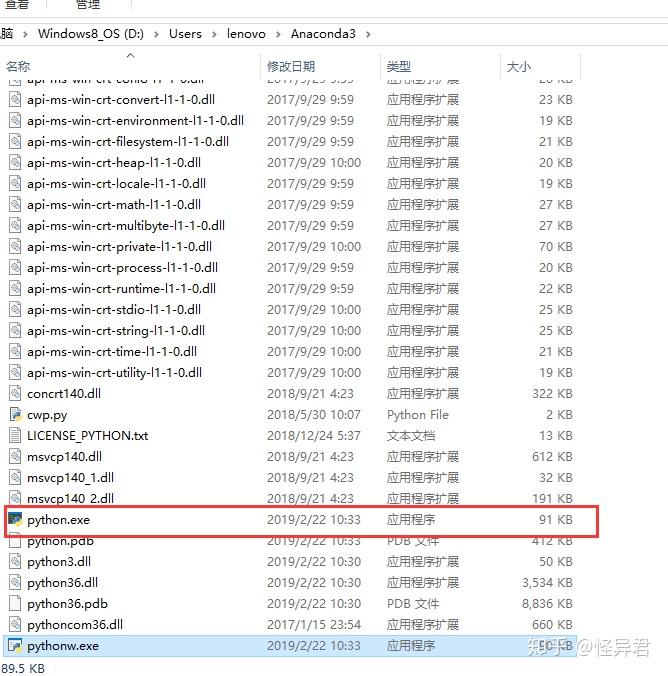668x676 pixels.
Task: Click the icon of api-ms-win-crt-stdio-l1-1-0.dll
Action: point(15,310)
